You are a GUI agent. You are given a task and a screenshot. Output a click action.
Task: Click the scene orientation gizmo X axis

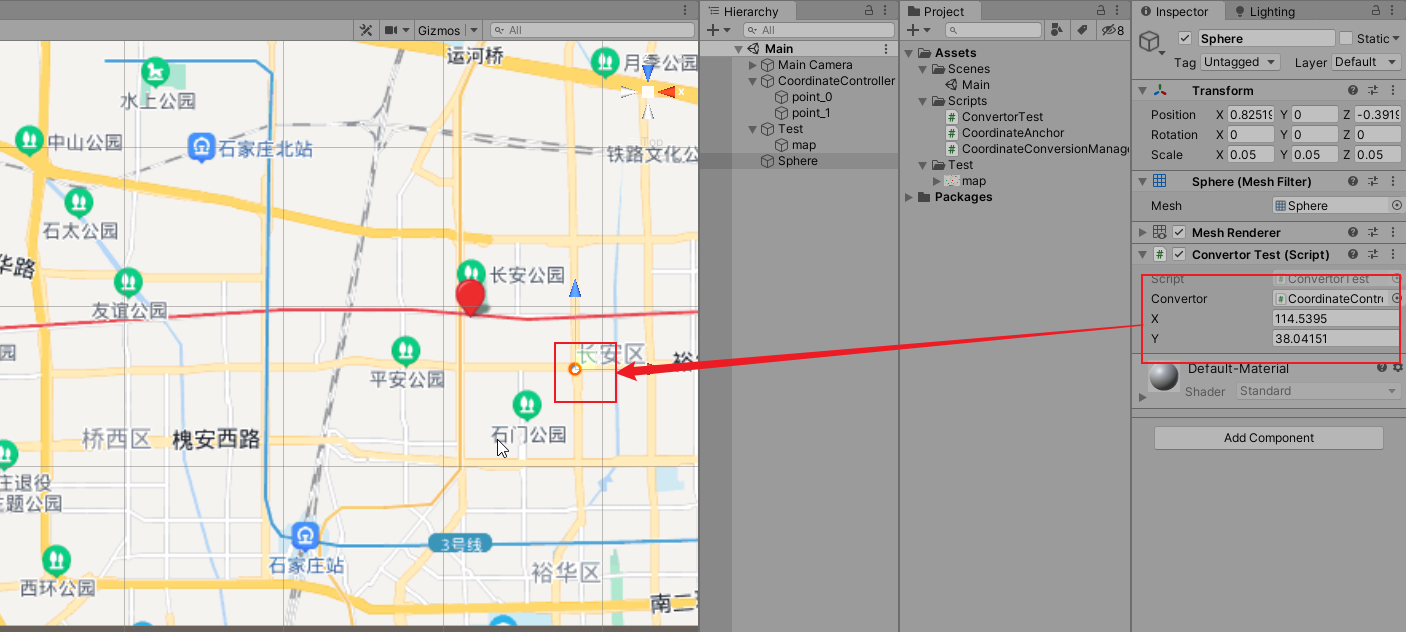click(x=668, y=92)
